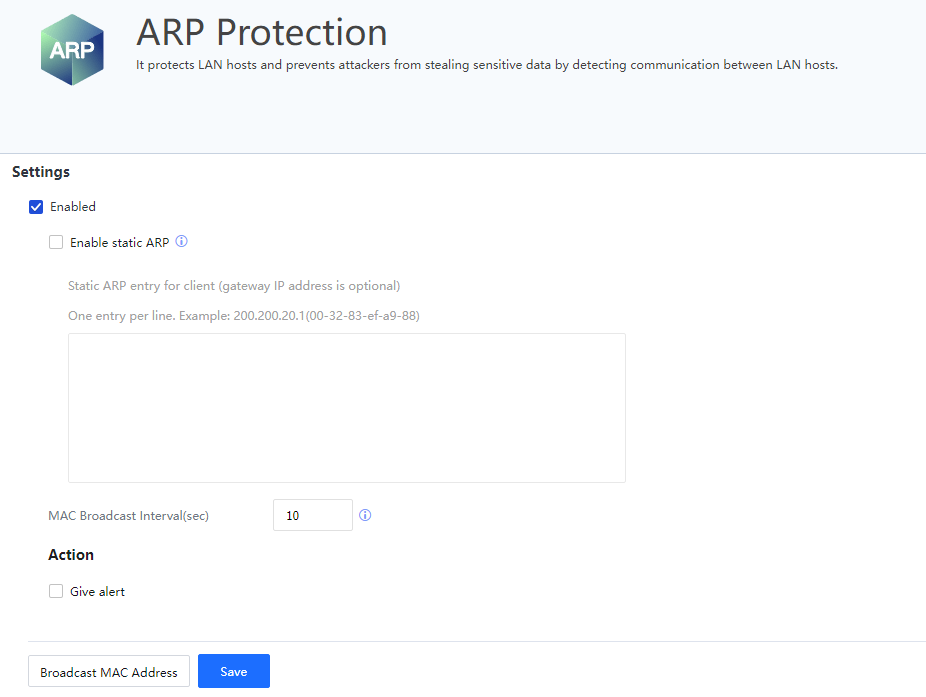Click the "Static ARP entry for client" hint text
The image size is (926, 697).
click(x=234, y=286)
